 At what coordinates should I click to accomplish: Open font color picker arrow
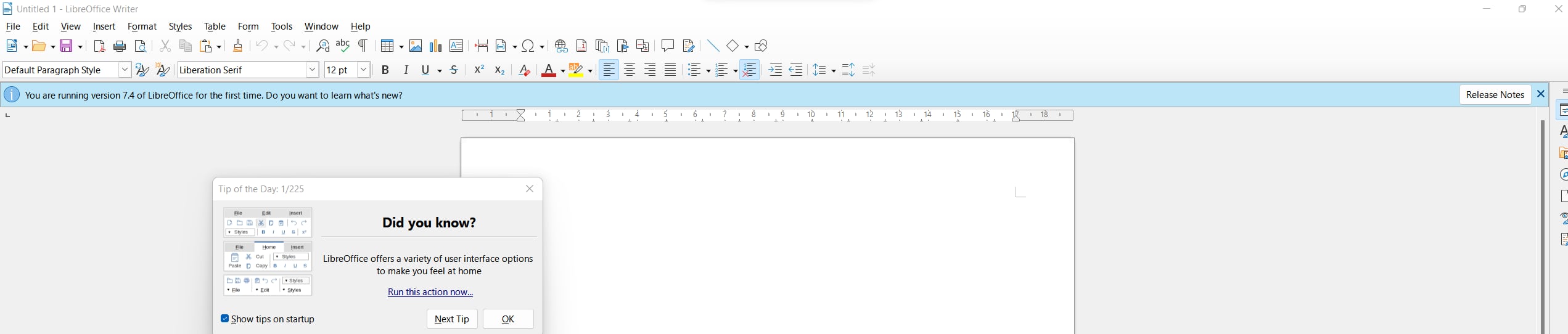tap(562, 71)
